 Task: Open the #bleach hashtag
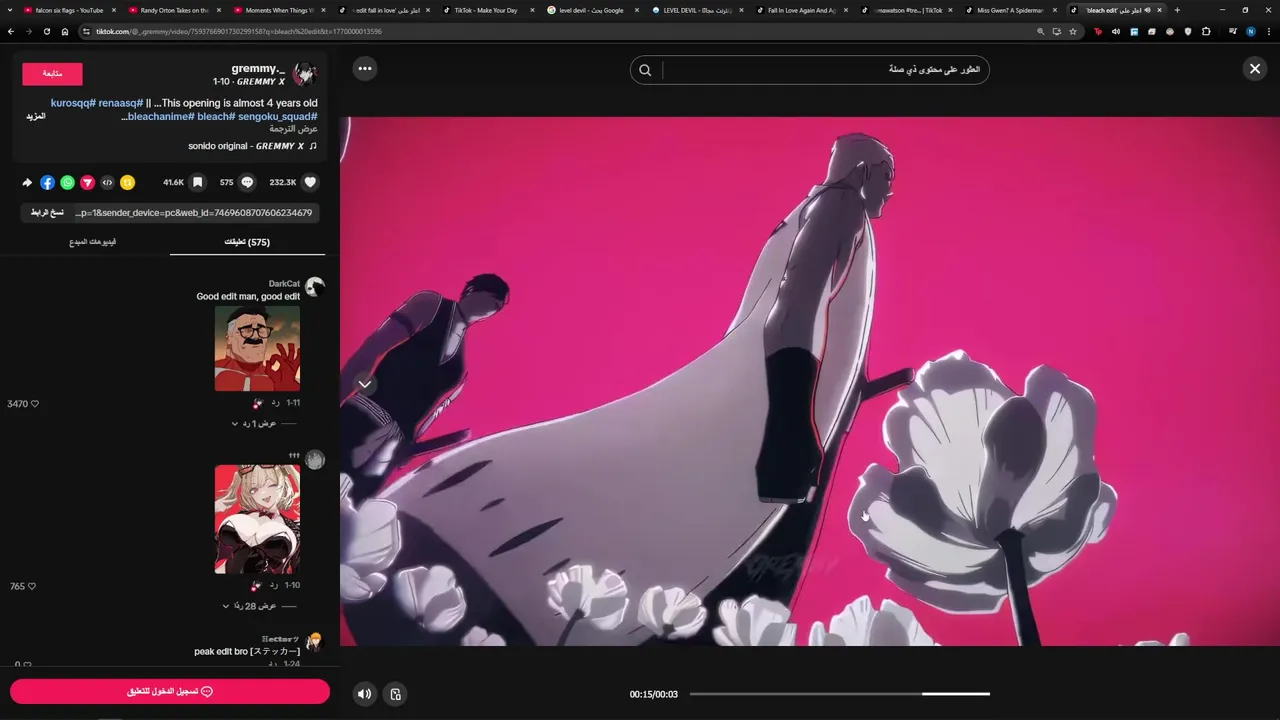(x=215, y=116)
